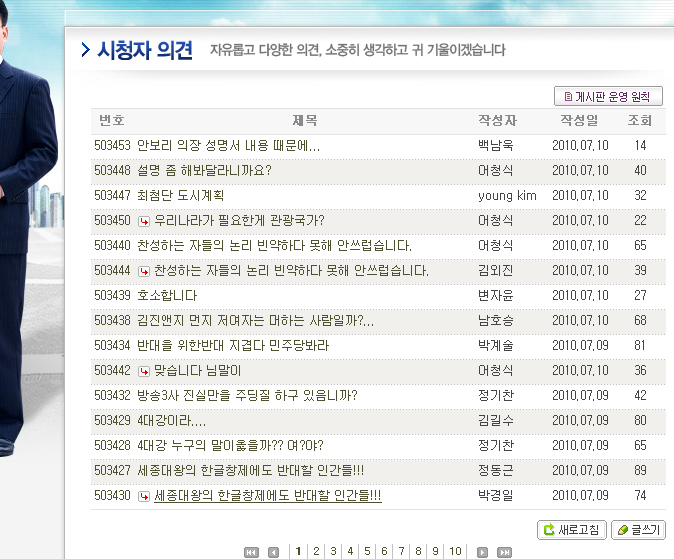Open post '안보리 의장 성명서 내용 때문에...'
The width and height of the screenshot is (674, 559).
tap(228, 146)
